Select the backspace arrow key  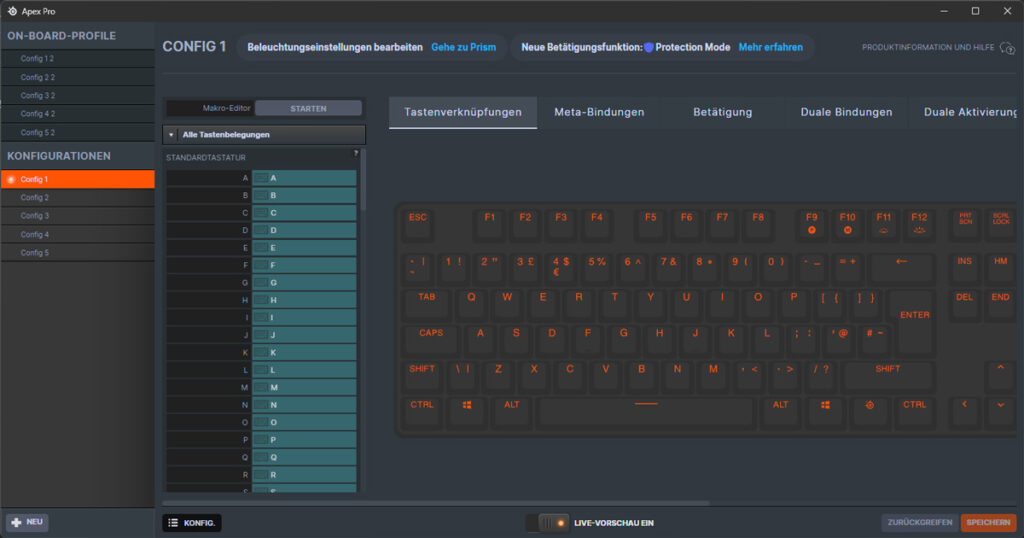(902, 268)
